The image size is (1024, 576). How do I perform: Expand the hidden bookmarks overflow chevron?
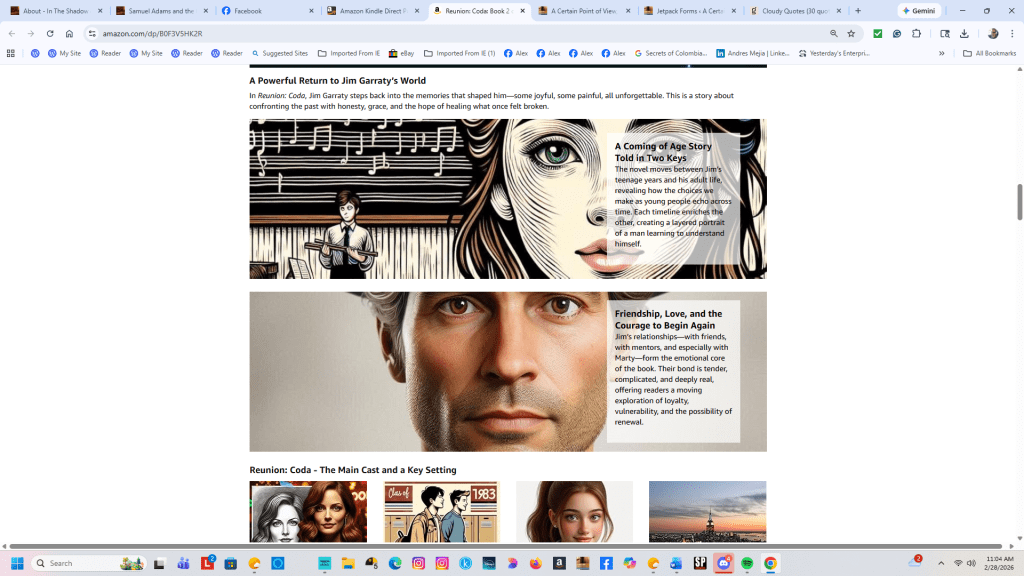(941, 53)
